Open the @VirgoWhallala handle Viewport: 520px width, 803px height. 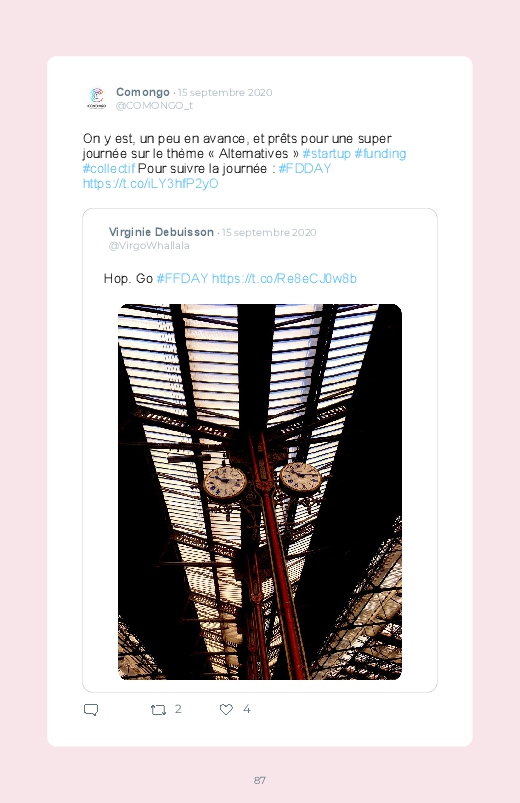pos(149,246)
